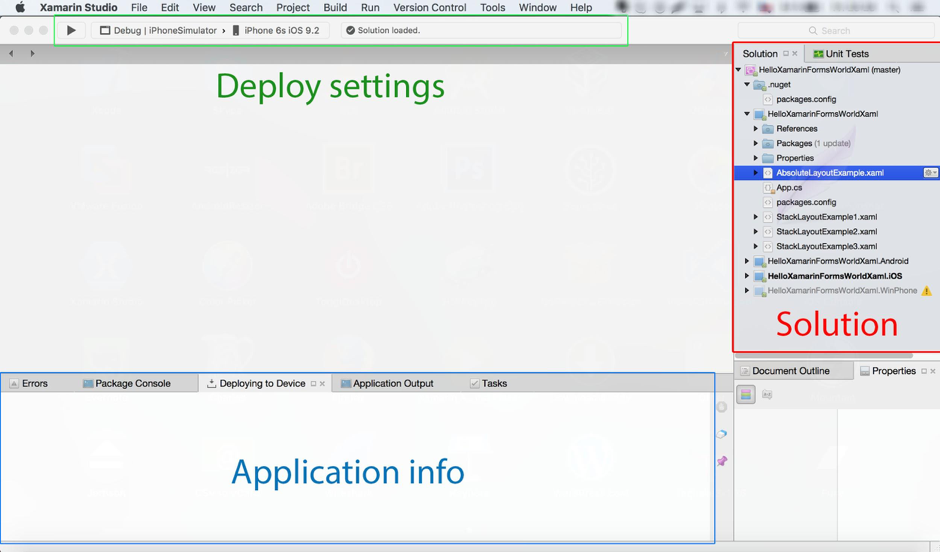Viewport: 940px width, 552px height.
Task: Expand StackLayoutExample2.xaml node
Action: [x=756, y=231]
